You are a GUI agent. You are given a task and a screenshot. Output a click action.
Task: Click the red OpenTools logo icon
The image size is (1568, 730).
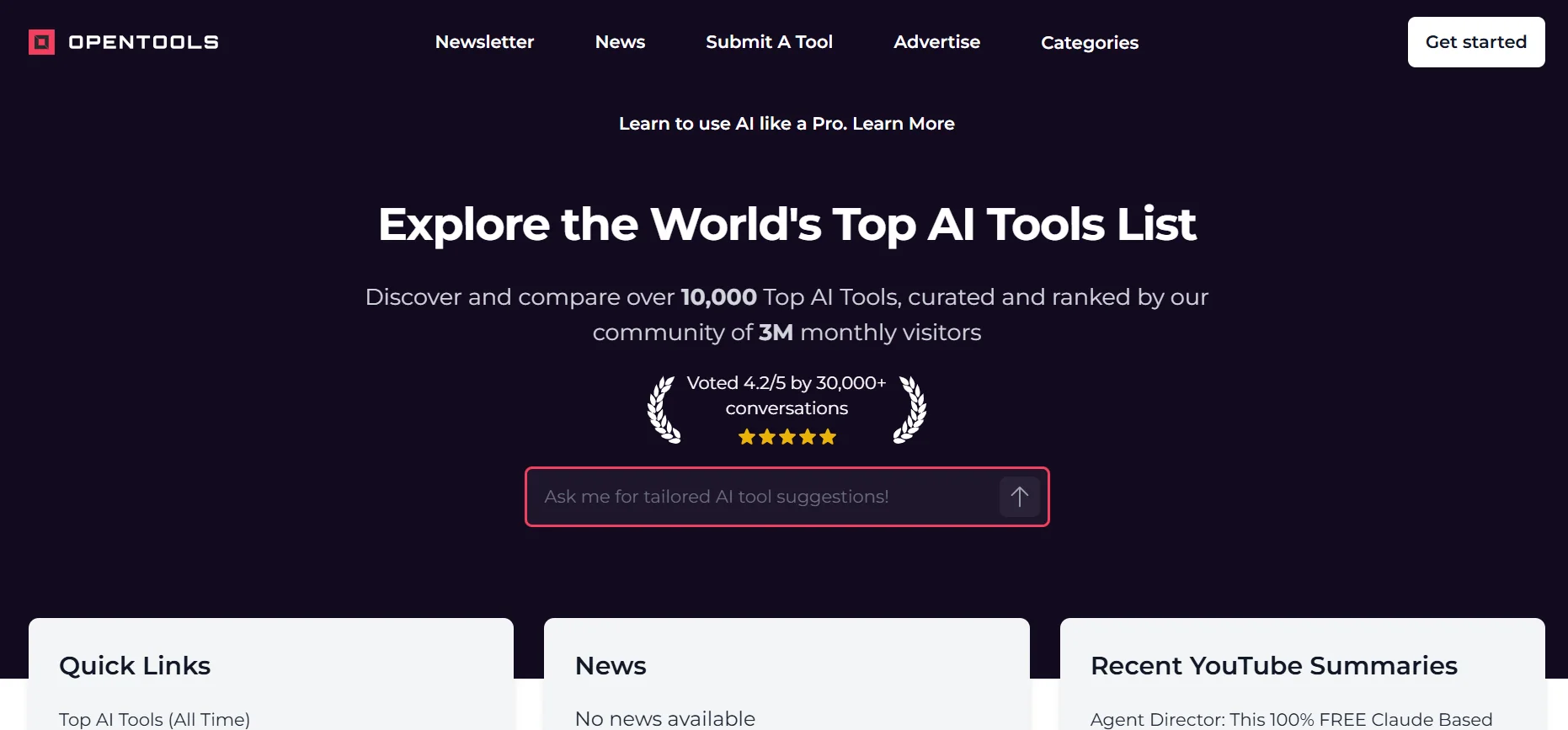(41, 42)
